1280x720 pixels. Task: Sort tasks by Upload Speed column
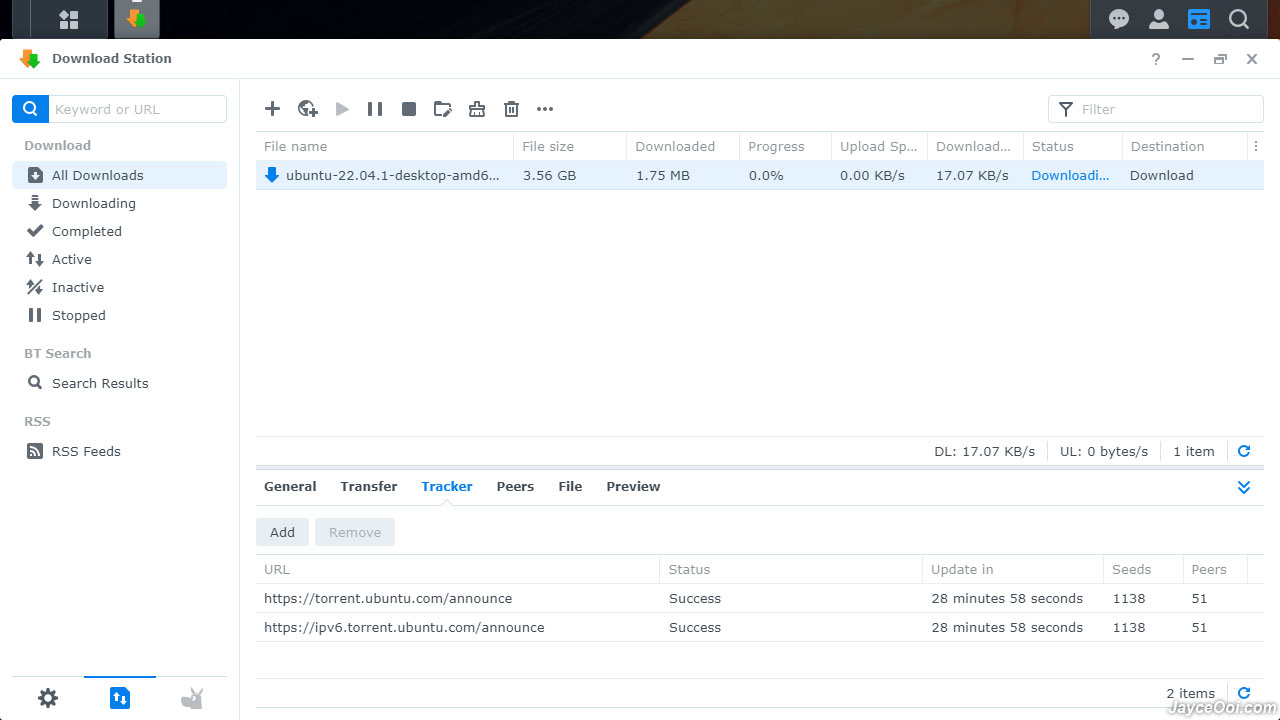point(880,146)
